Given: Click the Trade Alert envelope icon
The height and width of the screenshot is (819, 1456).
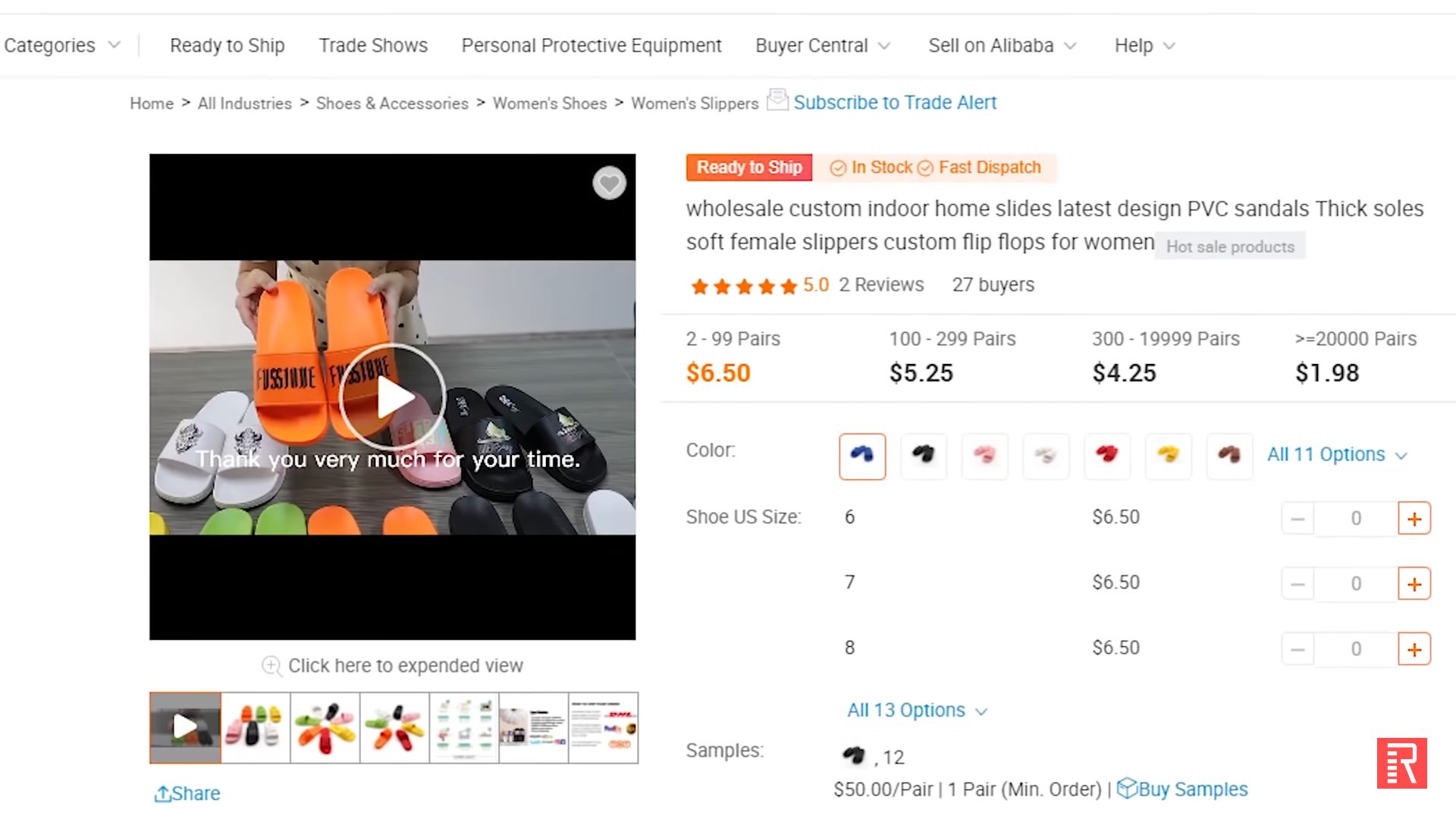Looking at the screenshot, I should click(x=777, y=100).
